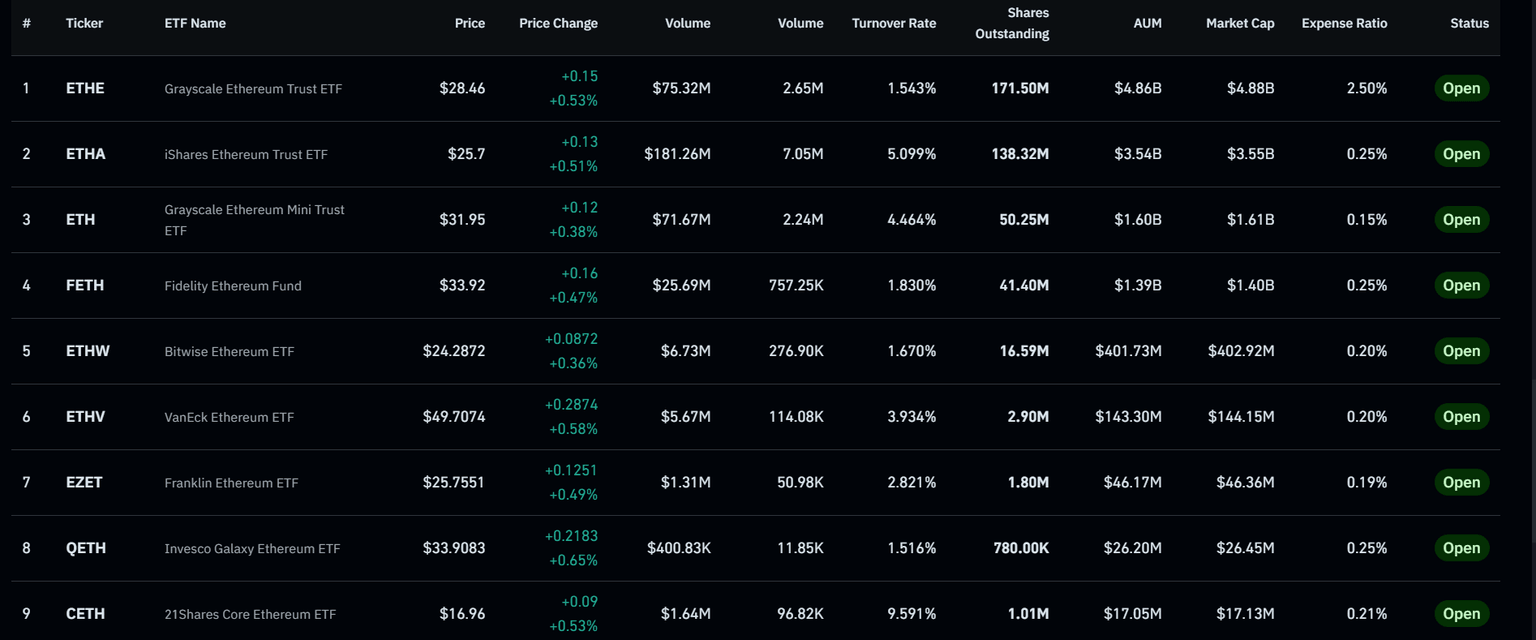Open Grayscale Ethereum Mini Trust ETF page
Image resolution: width=1536 pixels, height=640 pixels.
tap(253, 219)
